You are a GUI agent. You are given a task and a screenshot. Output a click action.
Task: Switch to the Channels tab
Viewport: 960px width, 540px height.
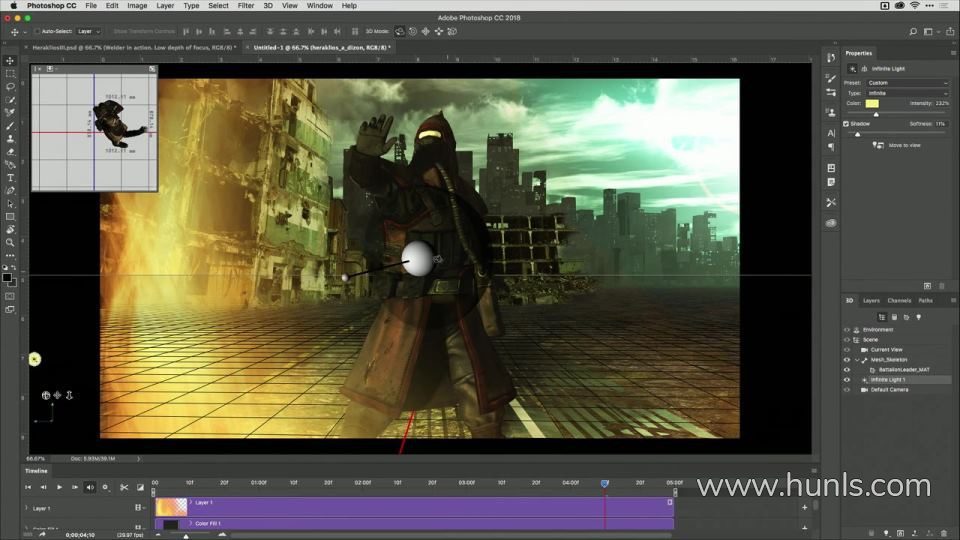[899, 301]
